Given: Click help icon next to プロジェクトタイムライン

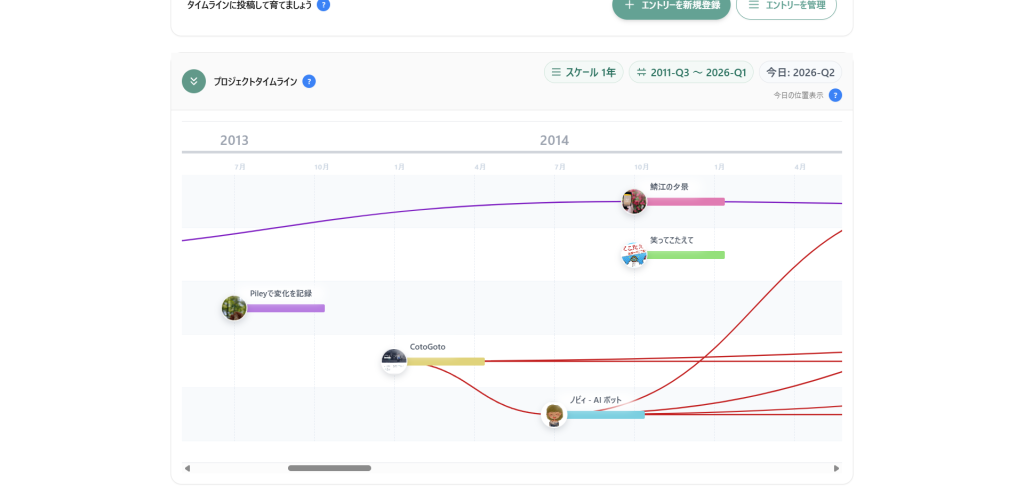Looking at the screenshot, I should [x=309, y=81].
